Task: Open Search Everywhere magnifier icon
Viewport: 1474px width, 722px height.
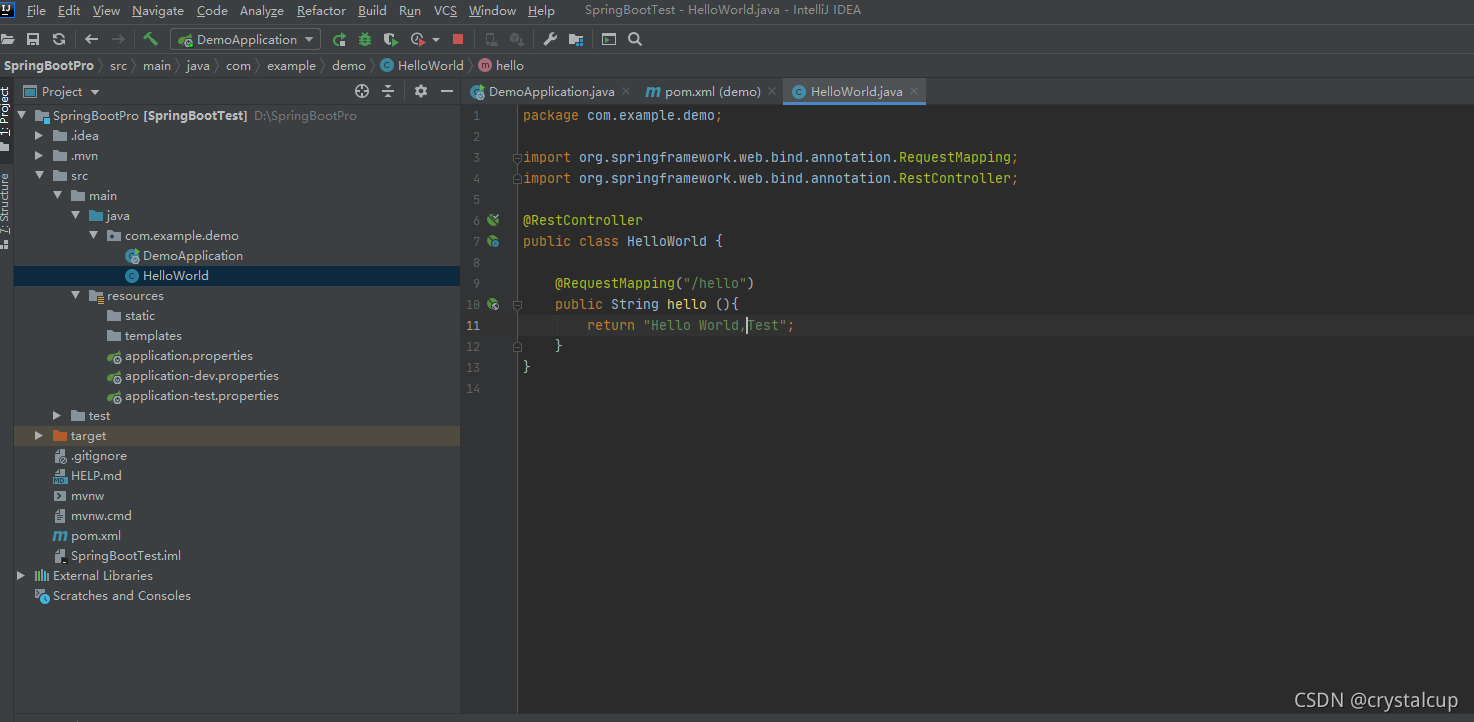Action: [x=635, y=39]
